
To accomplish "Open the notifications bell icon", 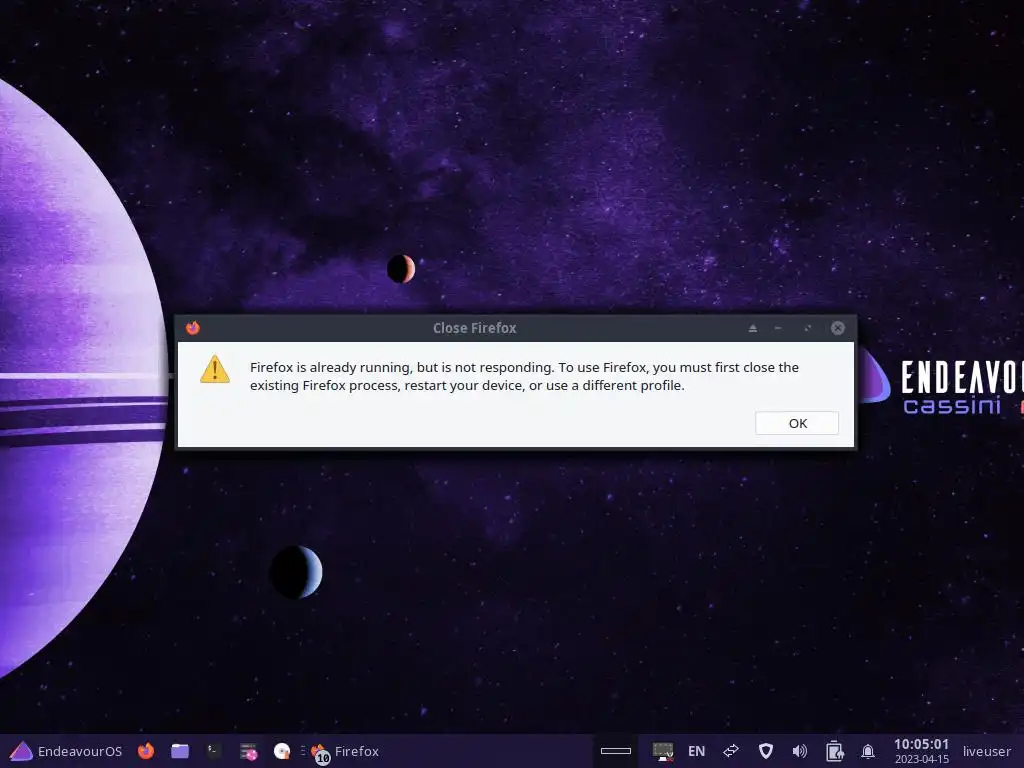I will pyautogui.click(x=868, y=751).
